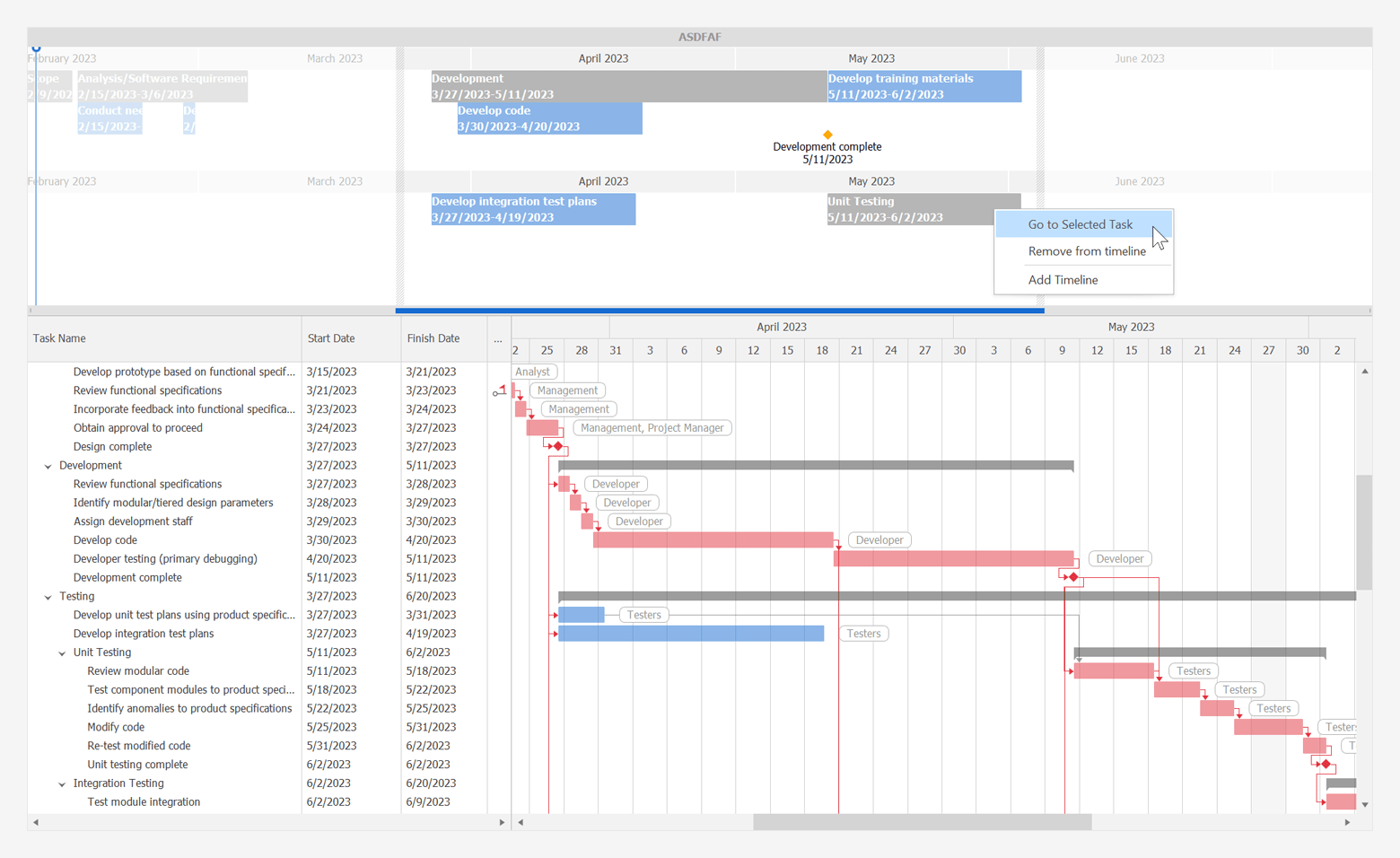This screenshot has height=858, width=1400.
Task: Click May 2023 header in Gantt timescale
Action: point(1131,328)
